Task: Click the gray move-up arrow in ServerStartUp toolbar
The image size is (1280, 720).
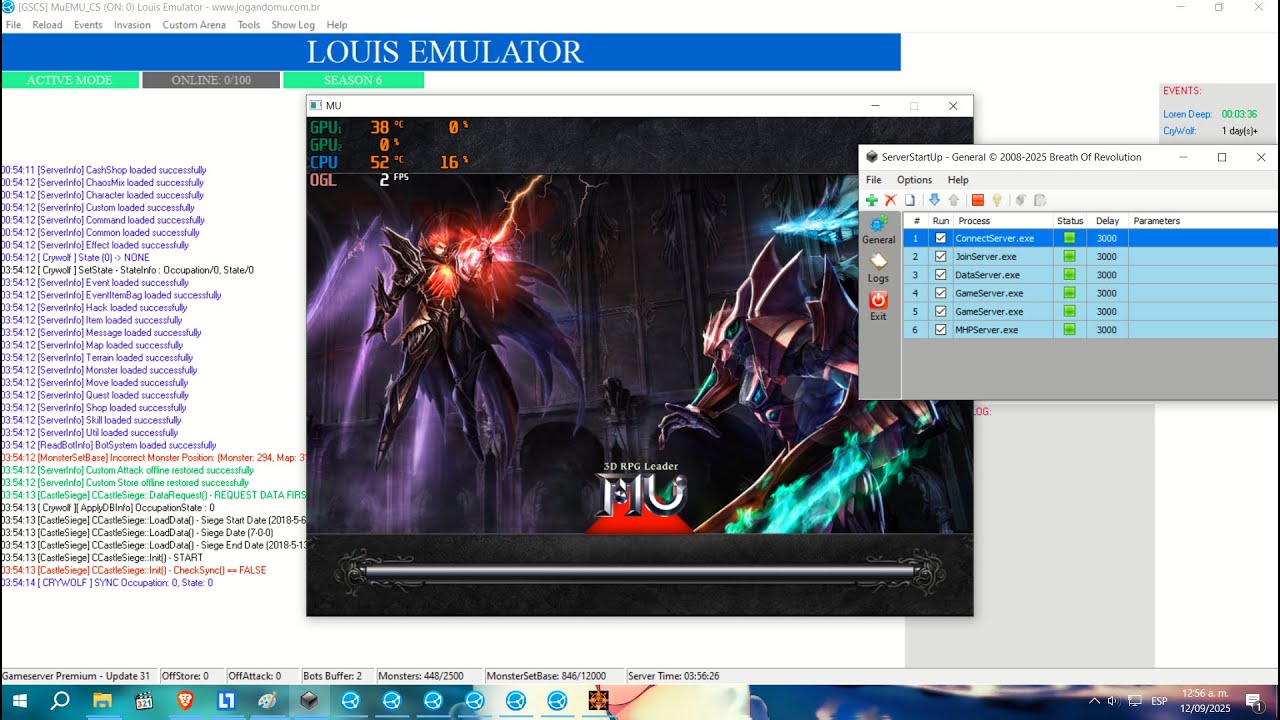Action: click(954, 200)
